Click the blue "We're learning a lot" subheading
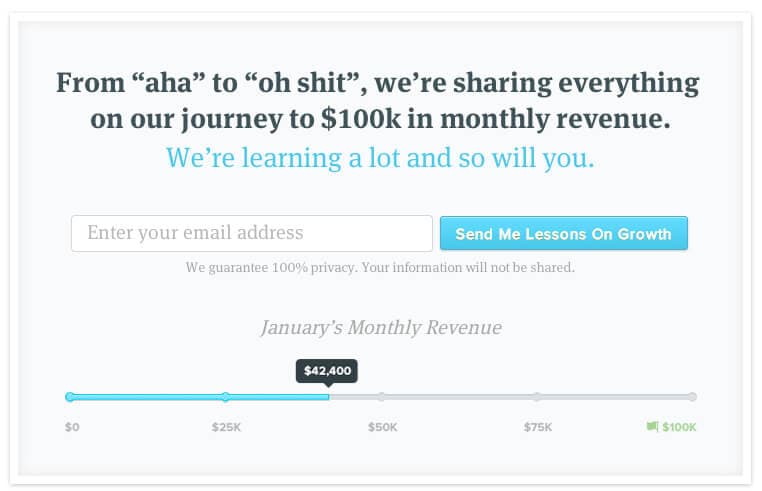762x491 pixels. [x=380, y=157]
